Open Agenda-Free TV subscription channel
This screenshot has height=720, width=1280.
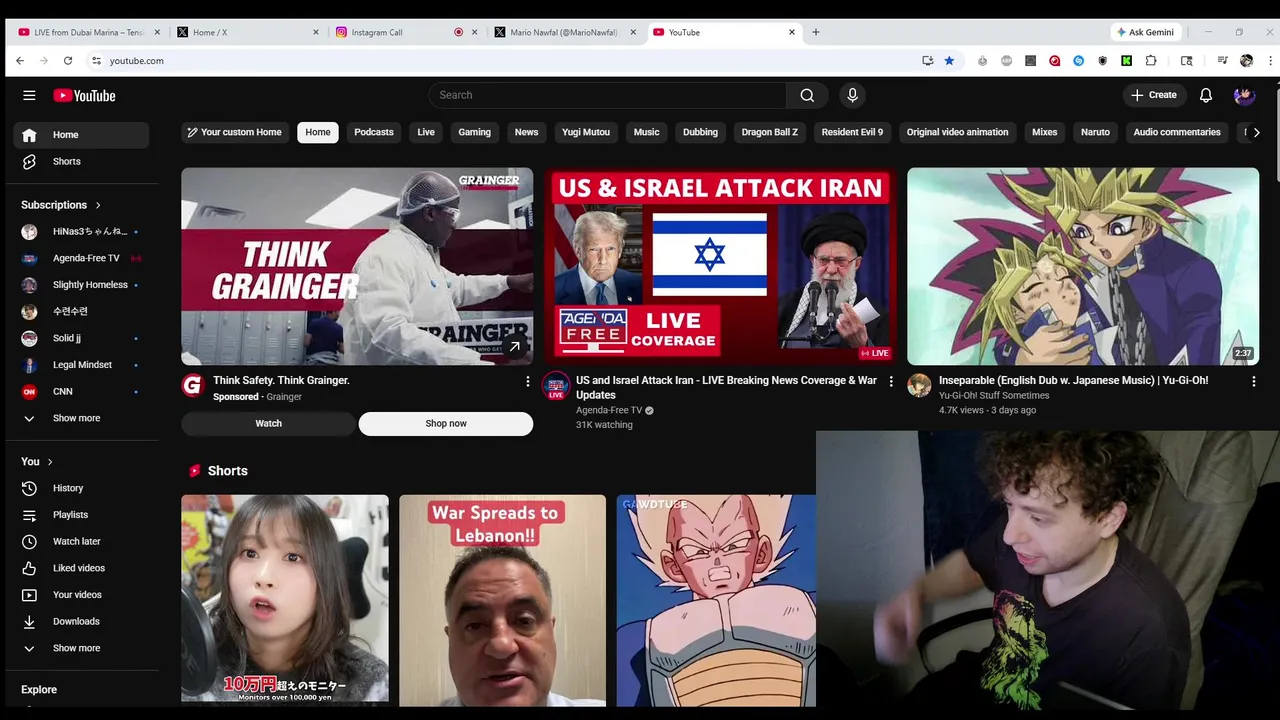click(81, 258)
